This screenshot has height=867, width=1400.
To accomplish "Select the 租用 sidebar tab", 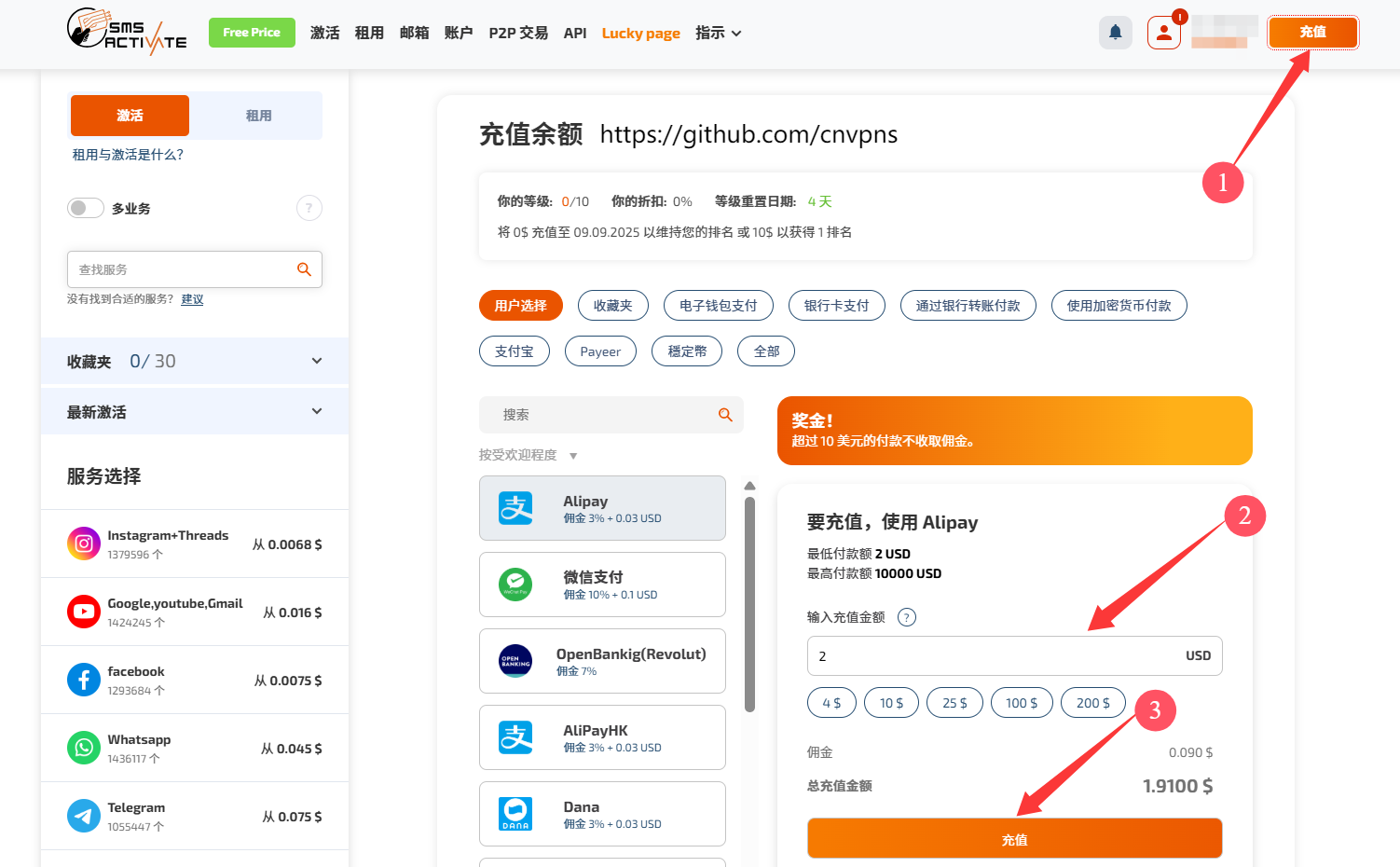I will [x=258, y=116].
